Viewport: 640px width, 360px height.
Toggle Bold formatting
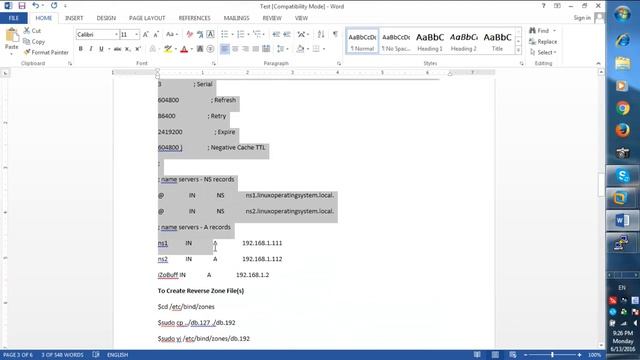[x=80, y=49]
